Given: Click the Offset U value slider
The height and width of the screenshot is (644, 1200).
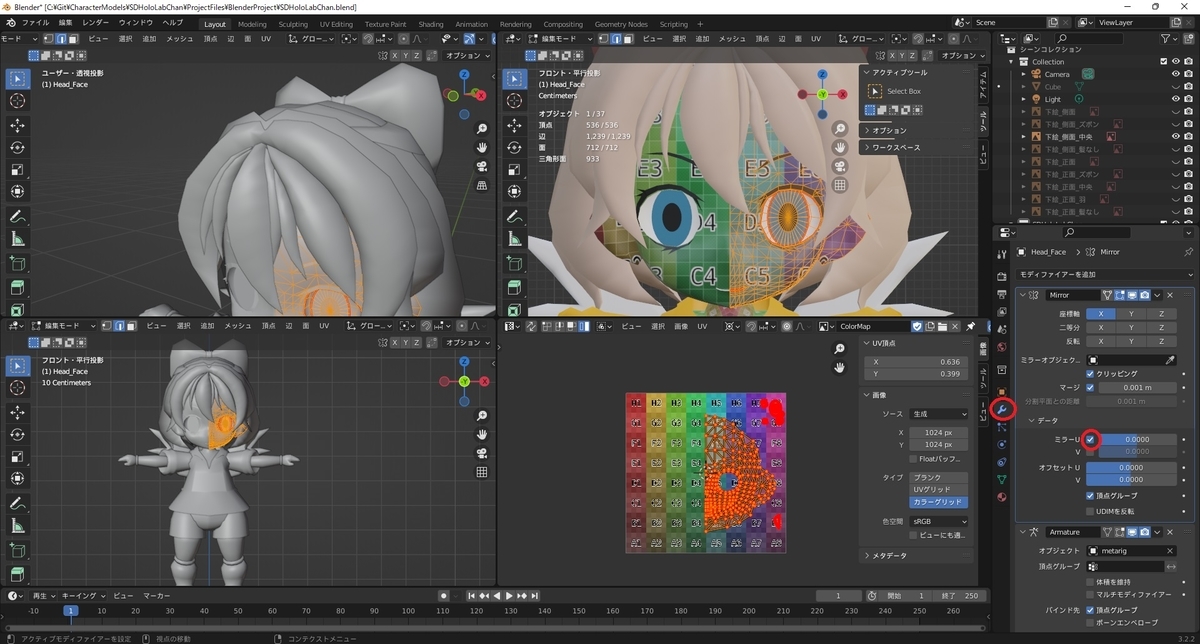Looking at the screenshot, I should pyautogui.click(x=1131, y=467).
